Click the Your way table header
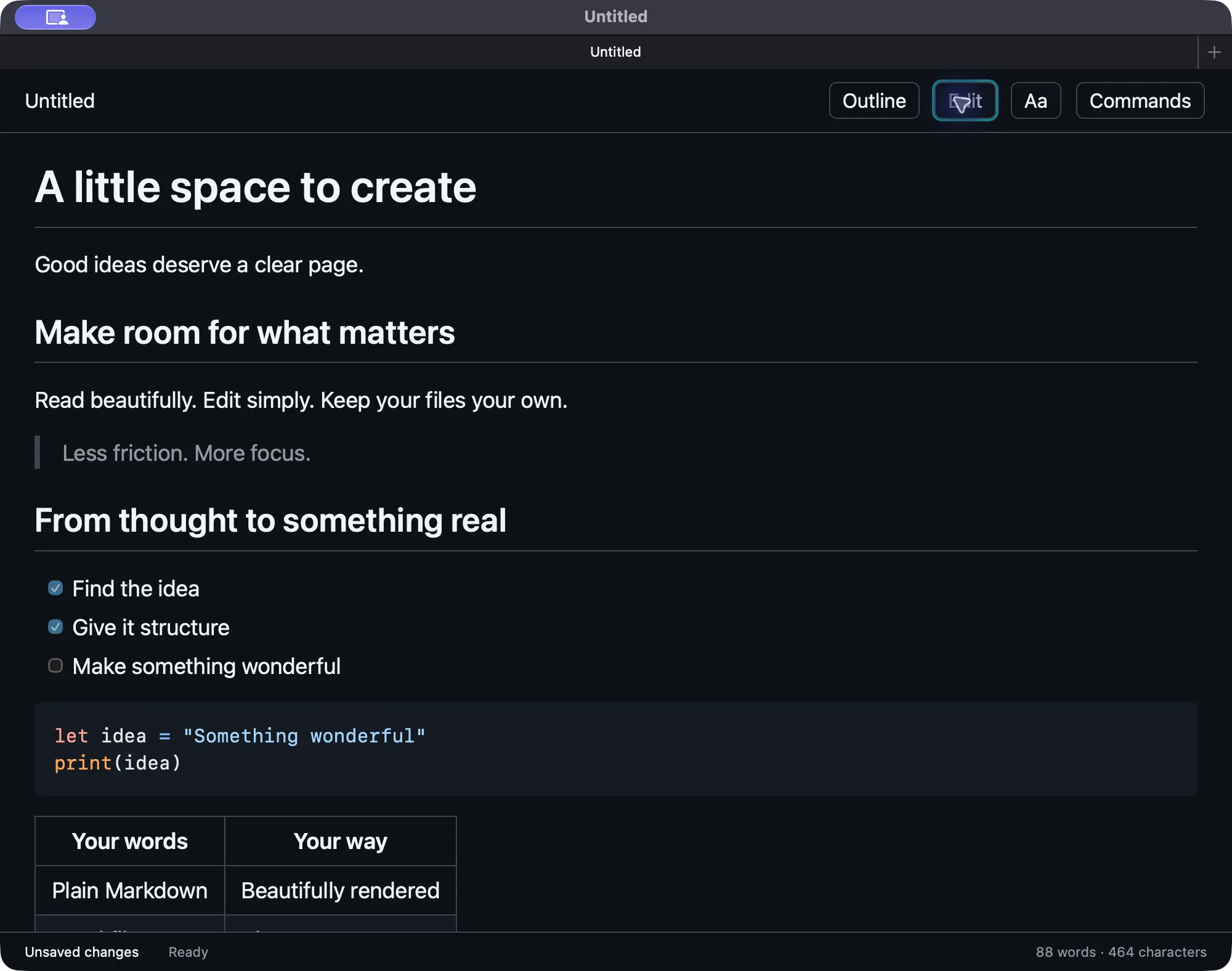Image resolution: width=1232 pixels, height=971 pixels. tap(341, 841)
